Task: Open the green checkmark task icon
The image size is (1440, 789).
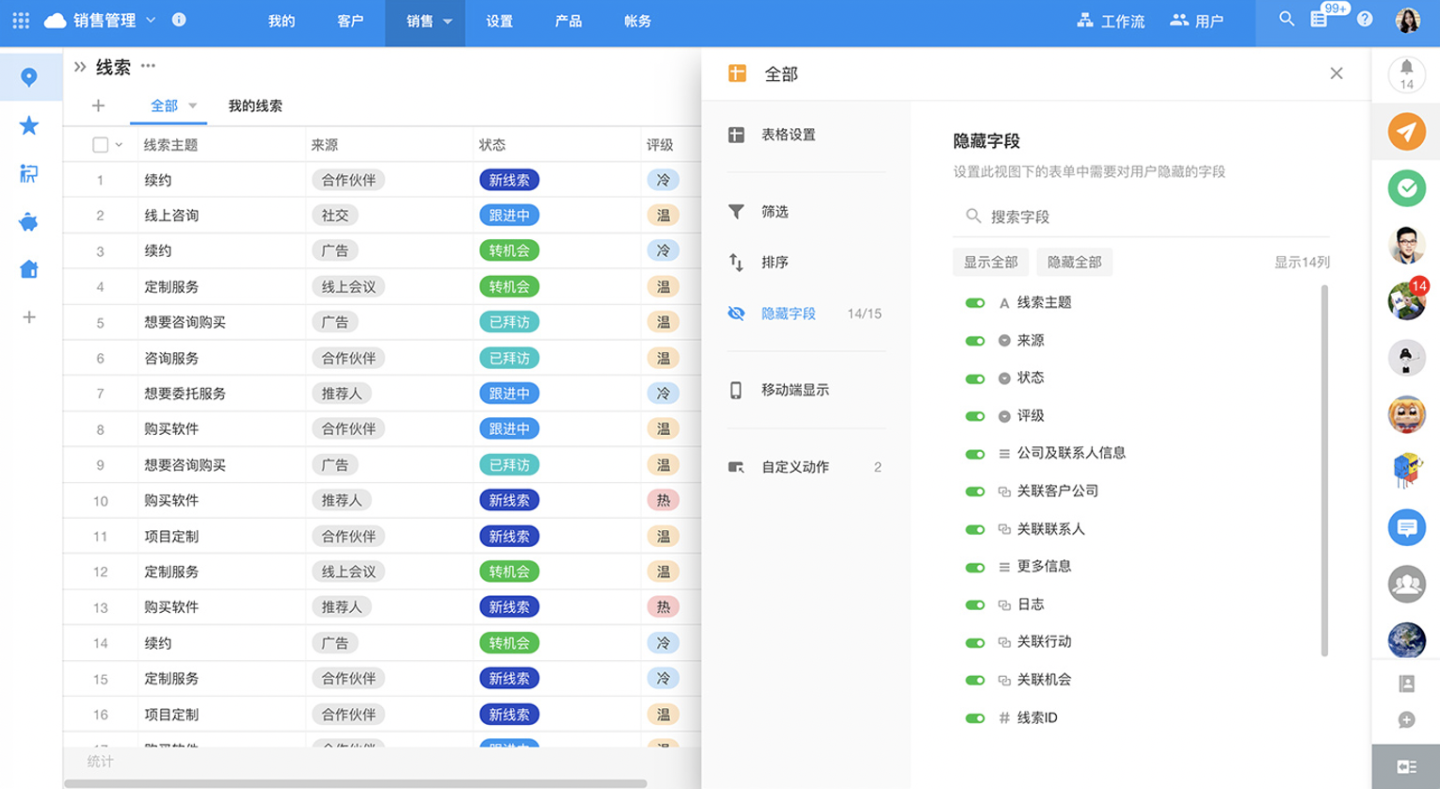Action: (1407, 188)
